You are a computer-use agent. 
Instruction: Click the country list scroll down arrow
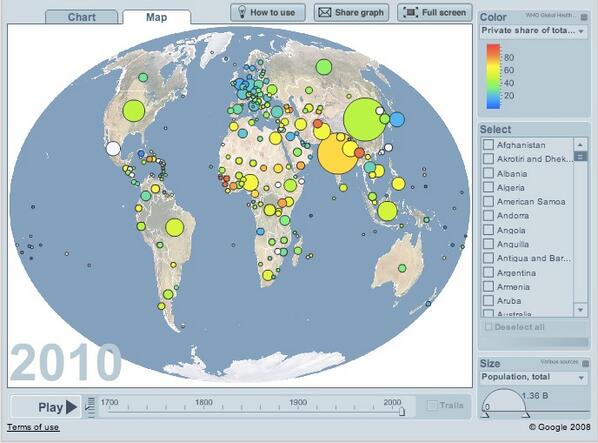[x=580, y=310]
